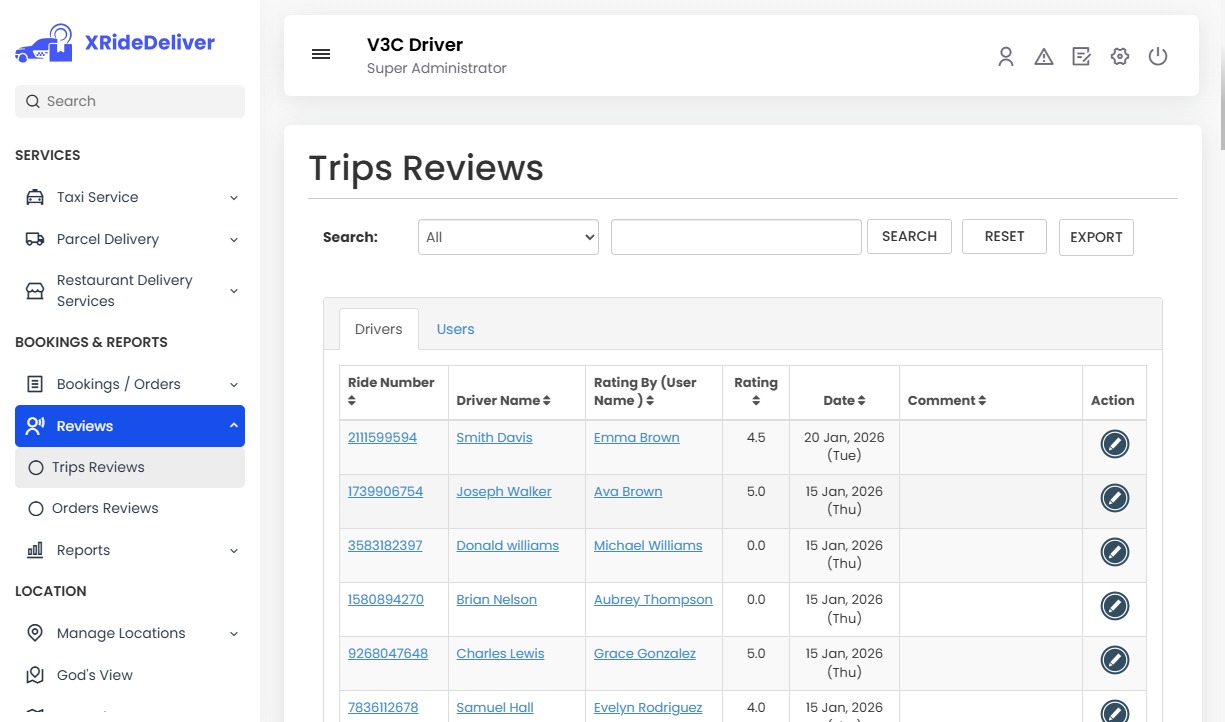Open driver profile for Smith Davis
This screenshot has height=722, width=1225.
pos(494,437)
